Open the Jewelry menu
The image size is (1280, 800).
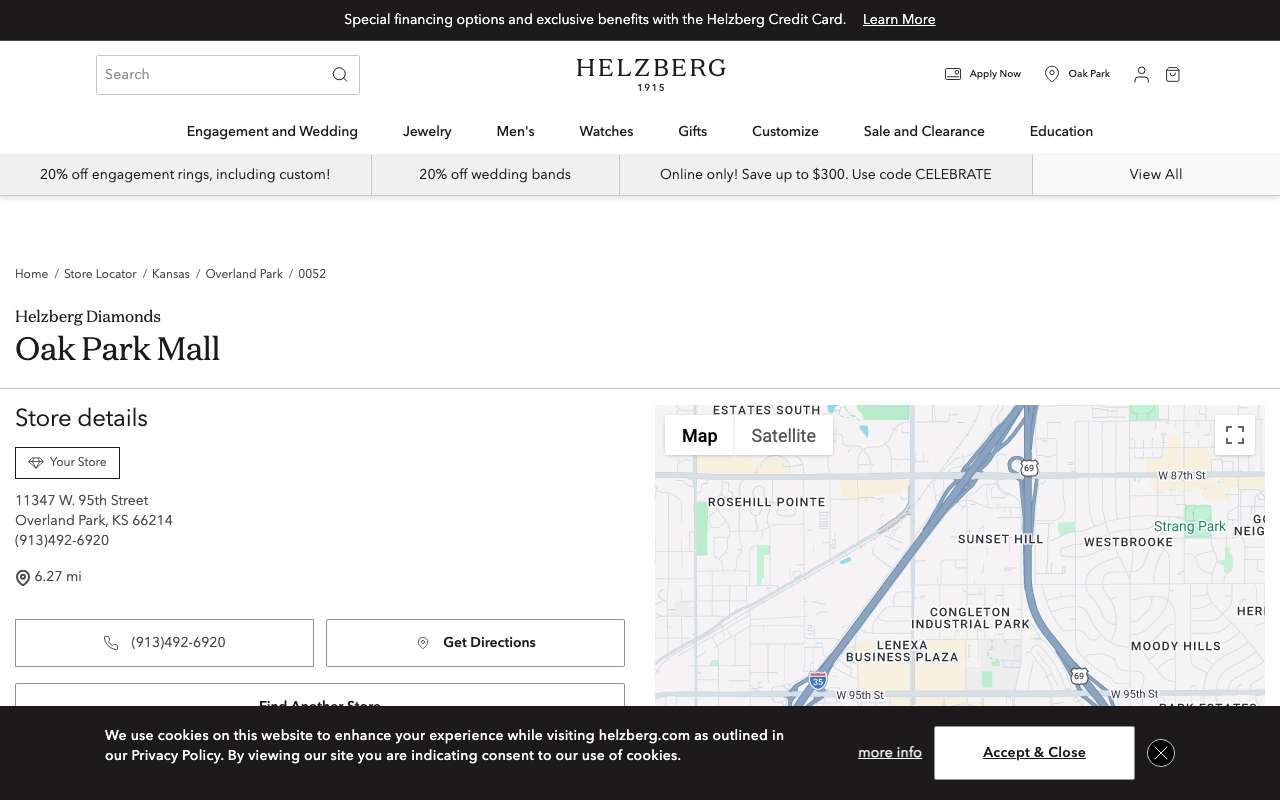[427, 131]
